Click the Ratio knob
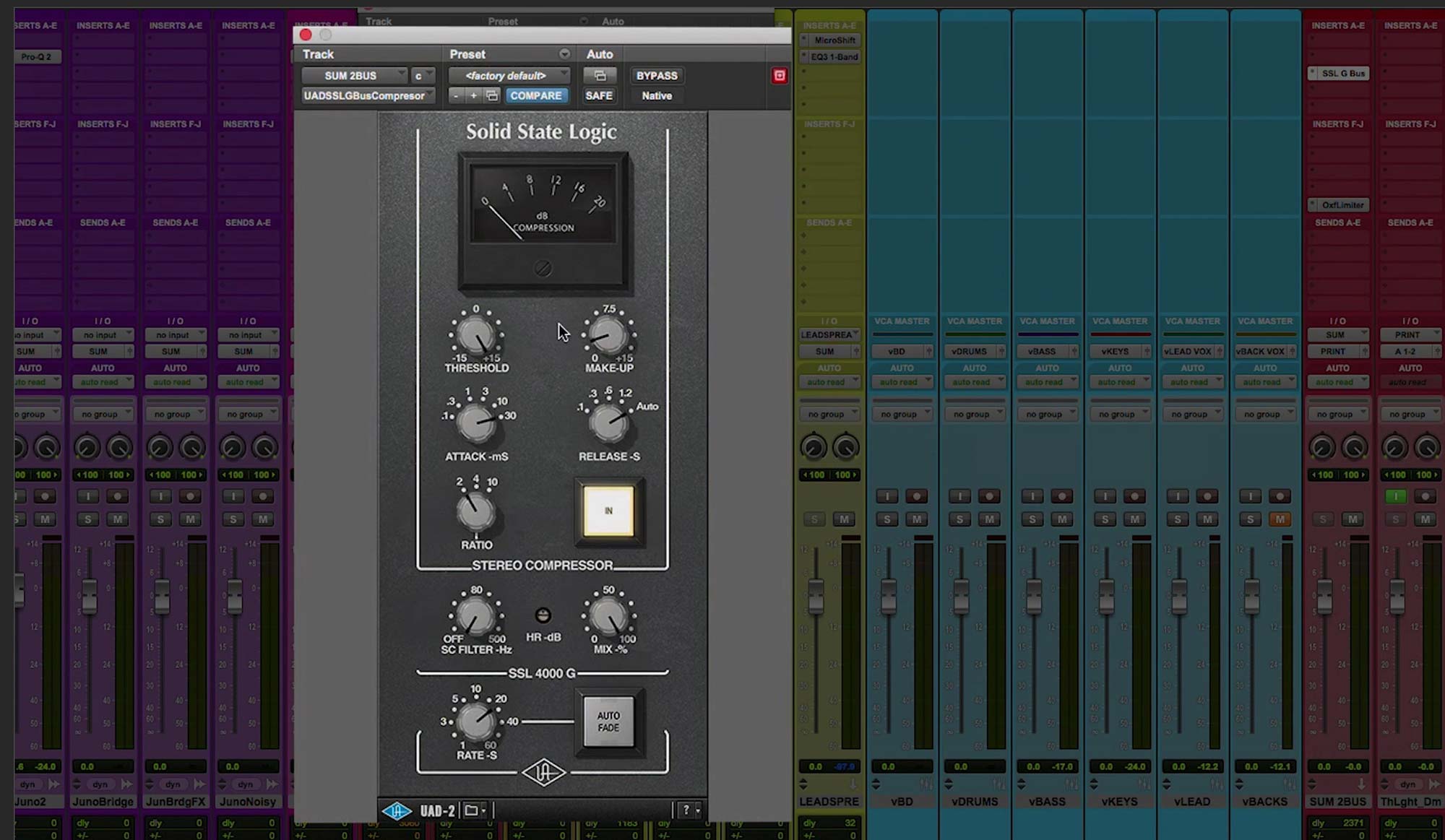Viewport: 1445px width, 840px height. pyautogui.click(x=475, y=511)
